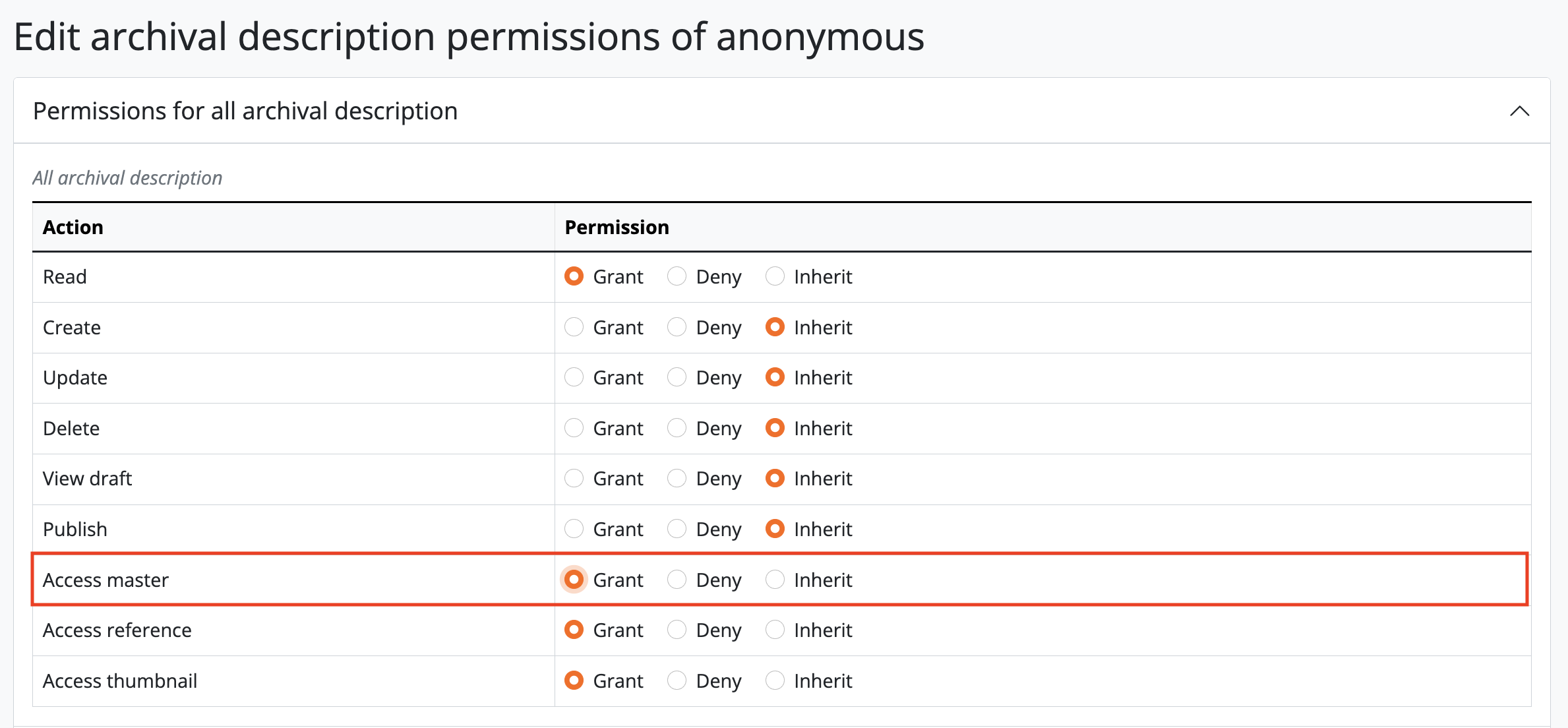Deny the Access reference permission
This screenshot has width=1568, height=728.
click(677, 630)
